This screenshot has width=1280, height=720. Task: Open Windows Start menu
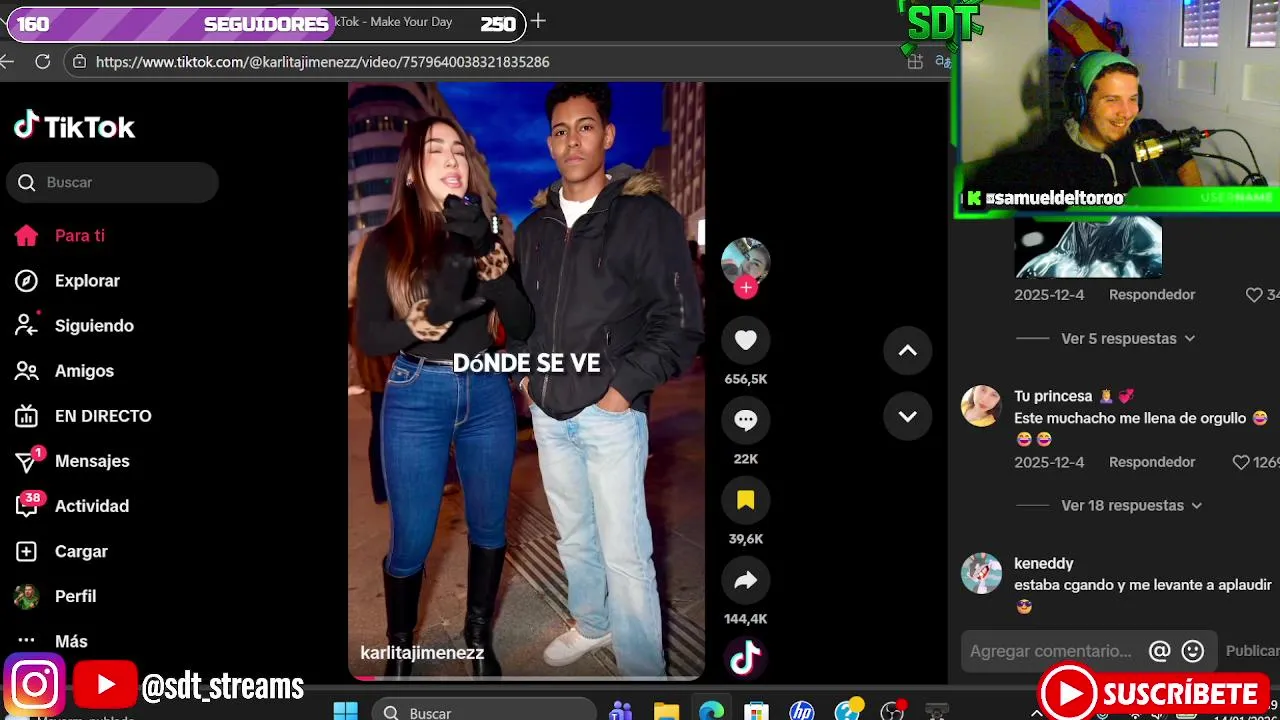click(x=345, y=711)
